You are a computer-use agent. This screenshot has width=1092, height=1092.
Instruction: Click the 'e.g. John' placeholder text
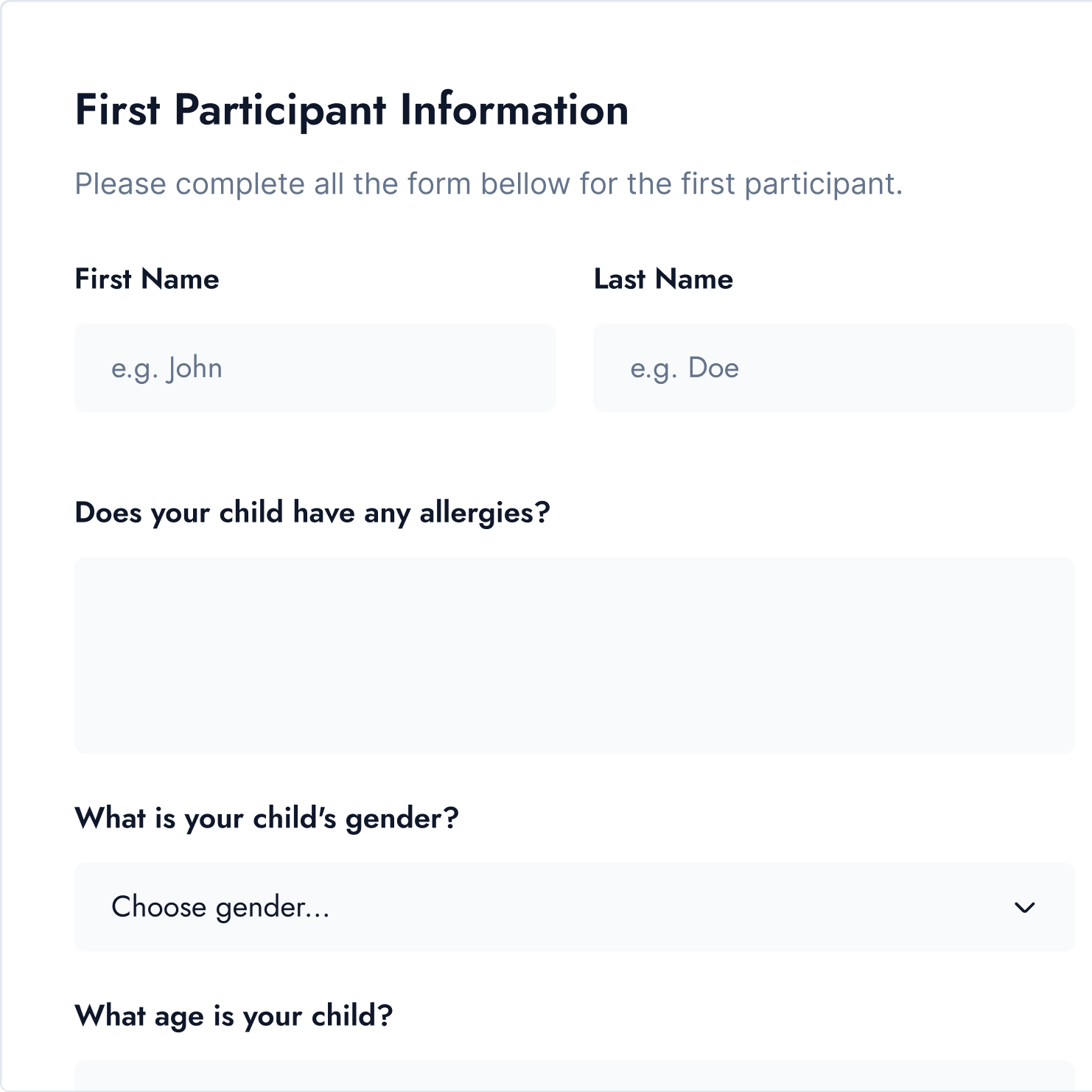pyautogui.click(x=167, y=368)
